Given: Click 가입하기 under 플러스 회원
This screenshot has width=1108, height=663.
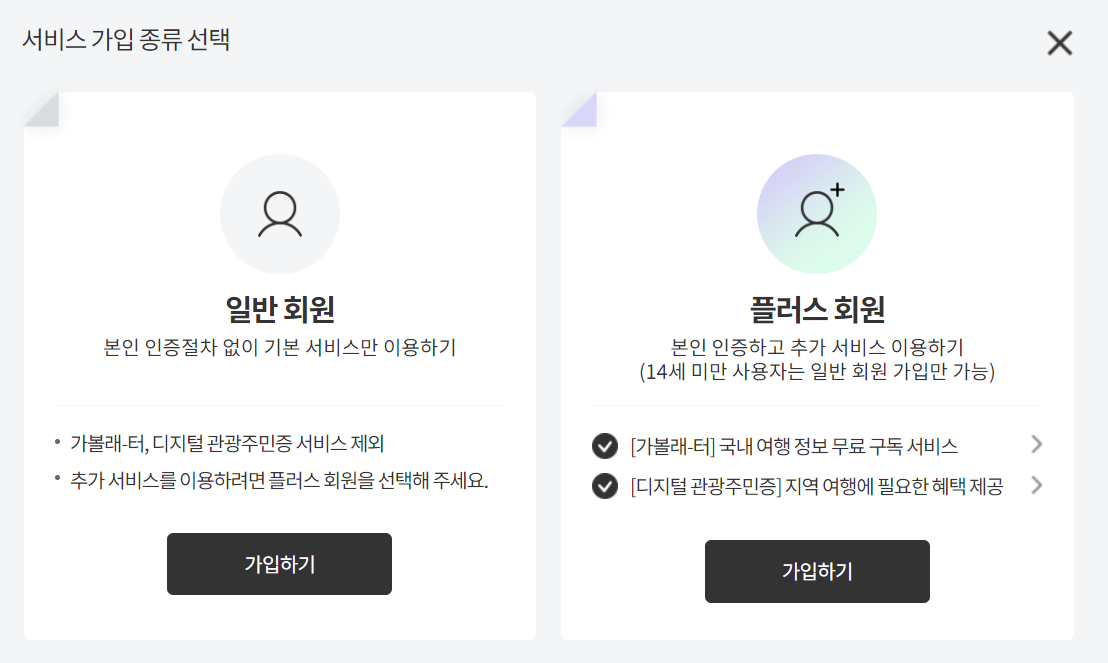Looking at the screenshot, I should click(x=817, y=571).
